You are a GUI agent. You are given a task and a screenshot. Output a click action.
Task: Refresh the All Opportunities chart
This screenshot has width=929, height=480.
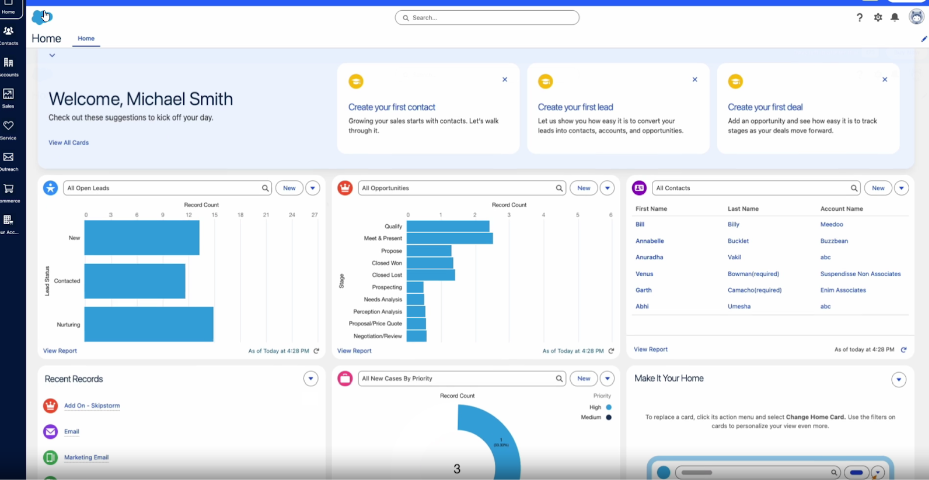tap(611, 351)
